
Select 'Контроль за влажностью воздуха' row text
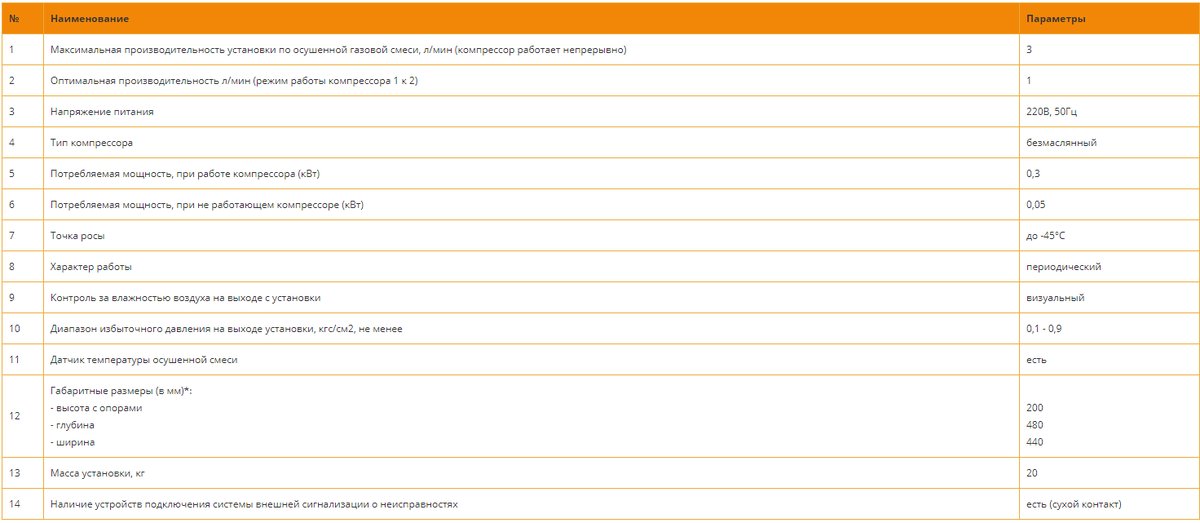tap(185, 298)
